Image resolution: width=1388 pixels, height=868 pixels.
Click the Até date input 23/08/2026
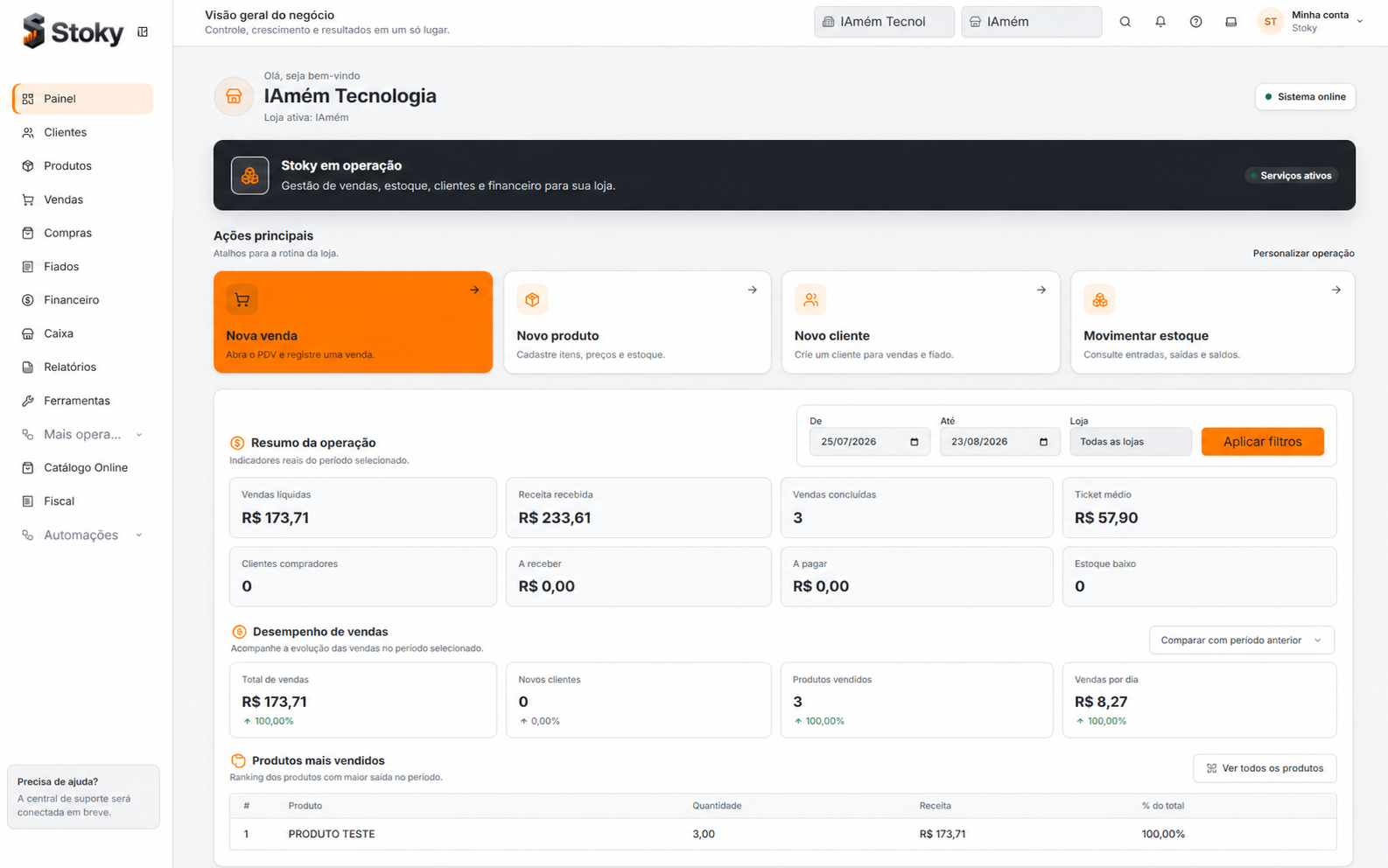click(x=999, y=442)
